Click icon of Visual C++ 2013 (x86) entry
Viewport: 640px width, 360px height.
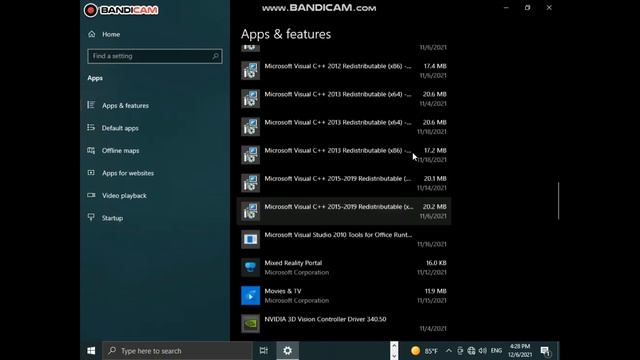pos(250,155)
